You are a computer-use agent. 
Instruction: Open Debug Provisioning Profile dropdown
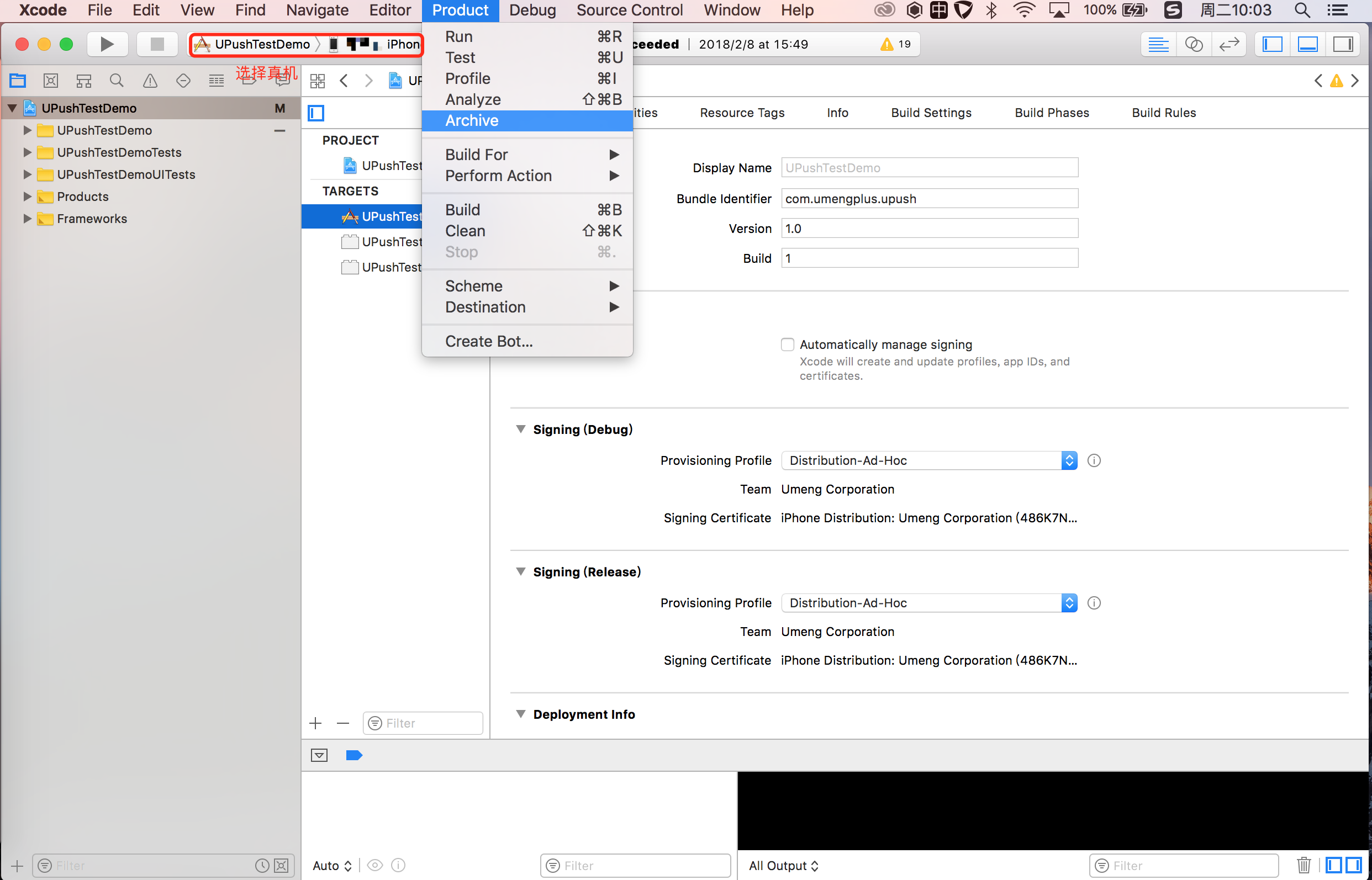click(930, 460)
